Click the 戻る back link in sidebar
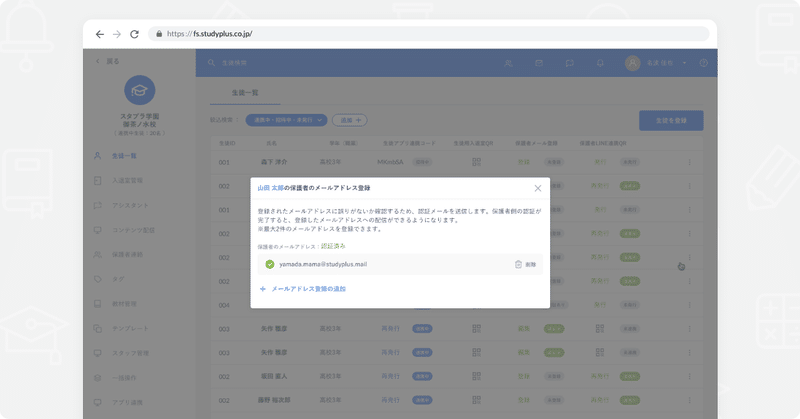The height and width of the screenshot is (419, 800). [x=108, y=61]
